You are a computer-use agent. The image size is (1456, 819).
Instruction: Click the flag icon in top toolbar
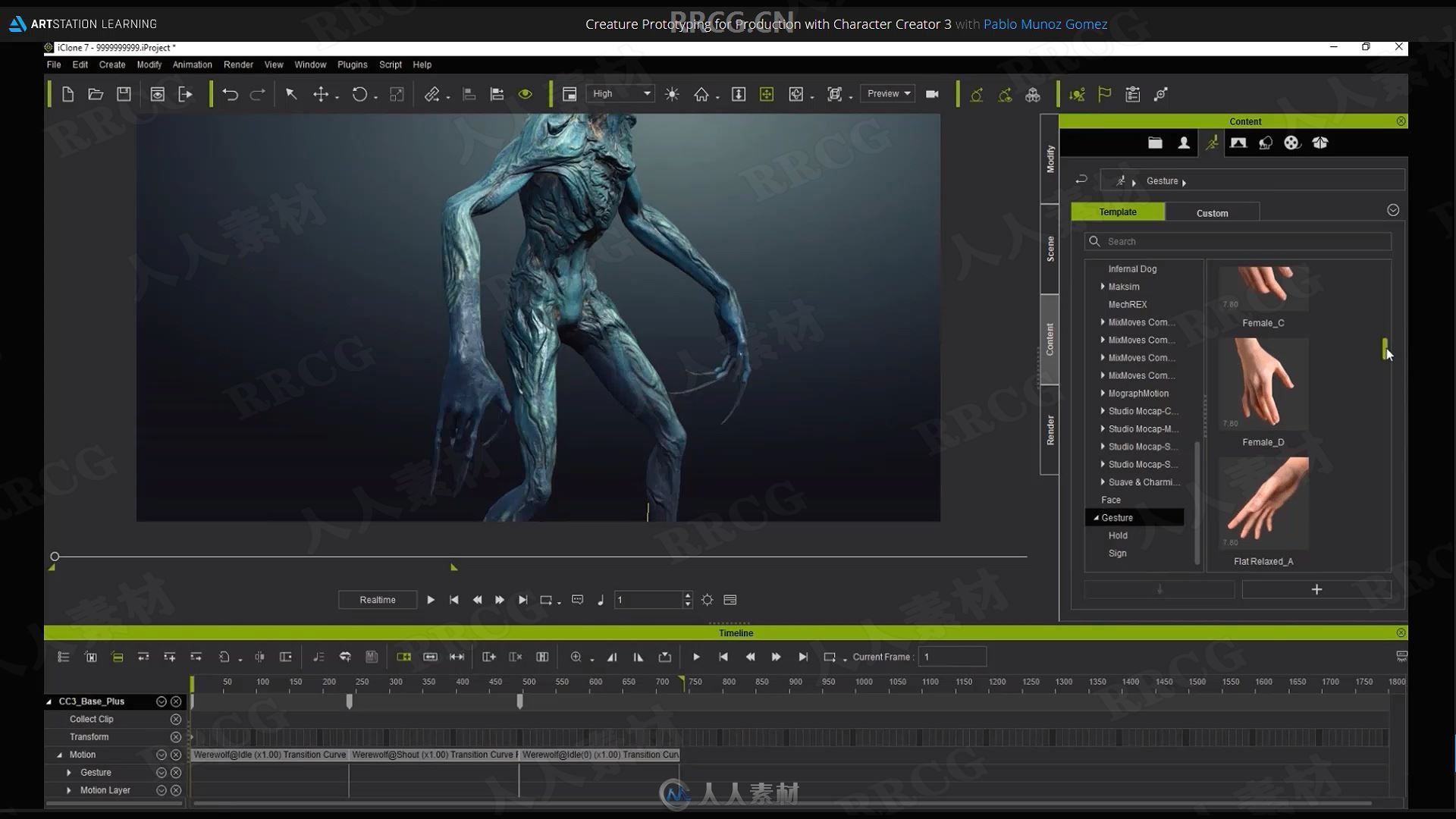pos(1104,94)
